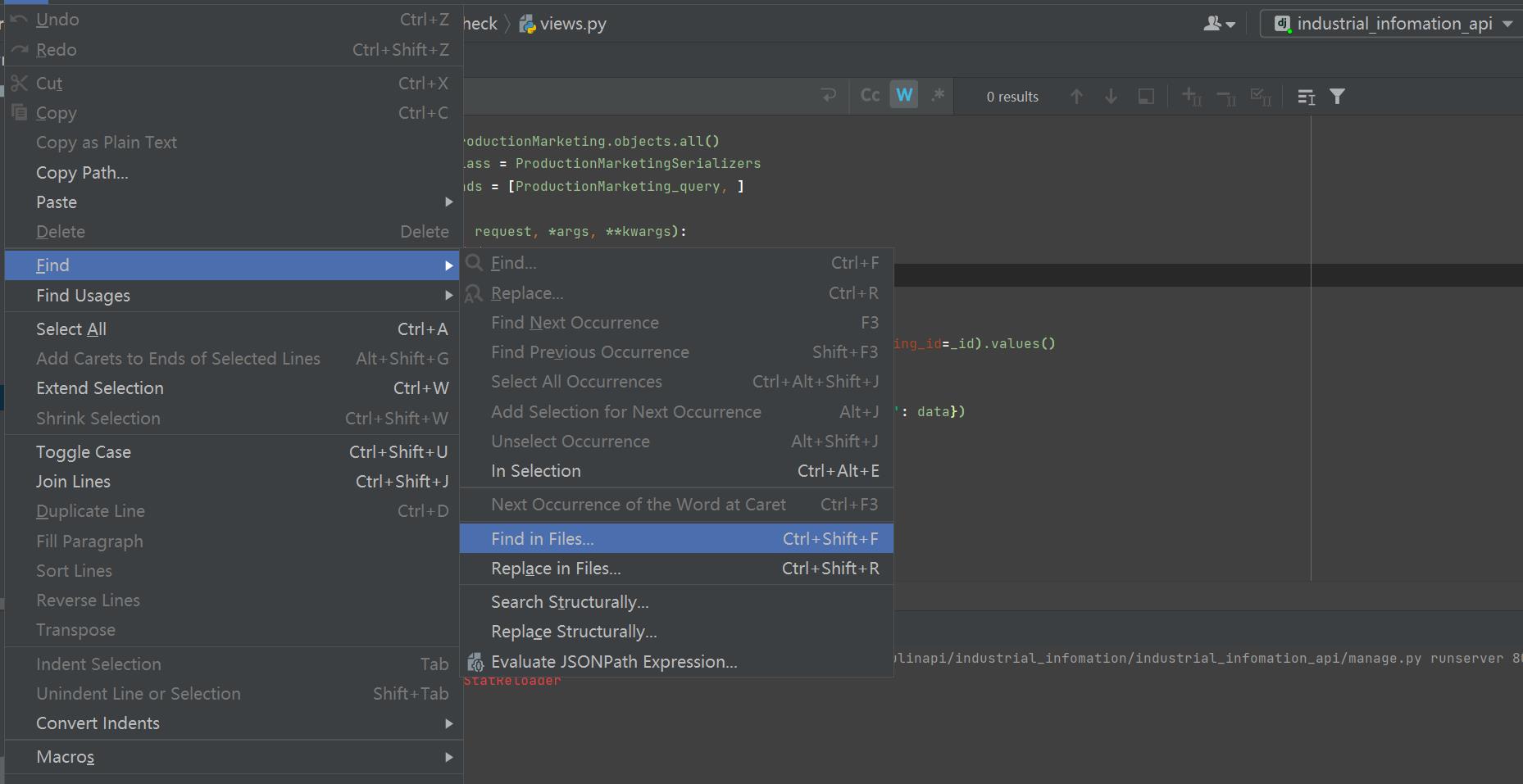The image size is (1523, 784).
Task: Select Add Selection for Next Occurrence
Action: 676,412
